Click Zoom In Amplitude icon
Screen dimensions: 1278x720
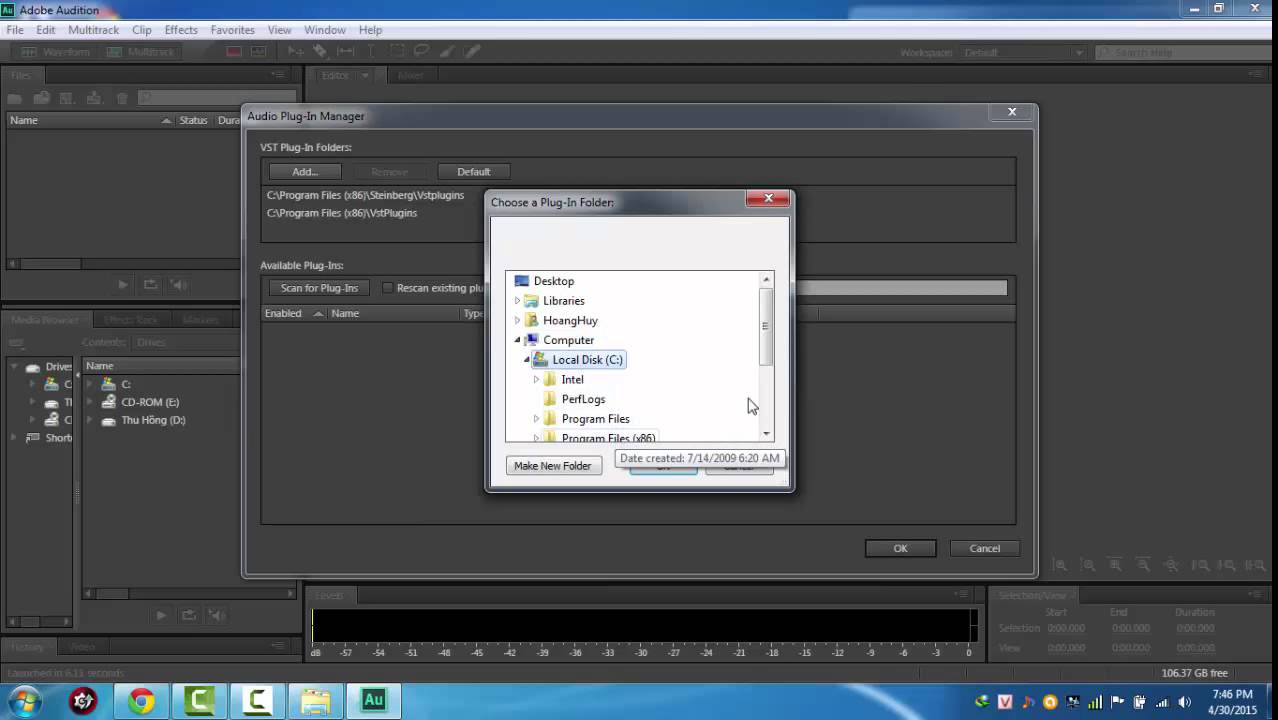pyautogui.click(x=1061, y=565)
